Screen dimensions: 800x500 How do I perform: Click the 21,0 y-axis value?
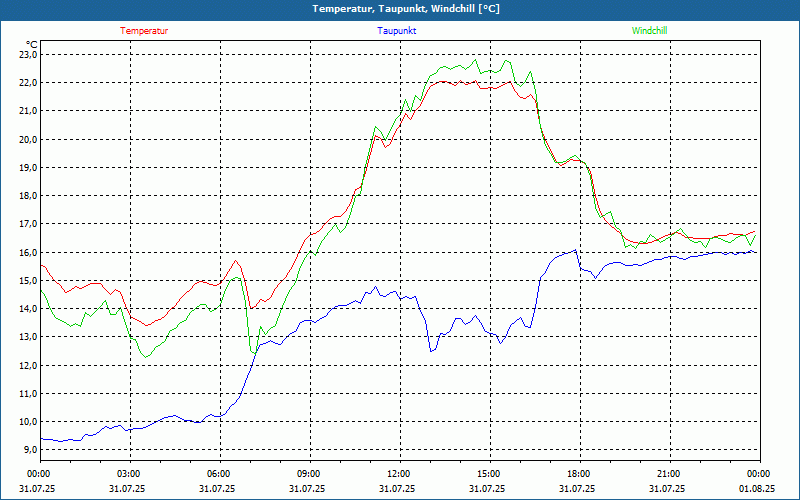pos(28,111)
